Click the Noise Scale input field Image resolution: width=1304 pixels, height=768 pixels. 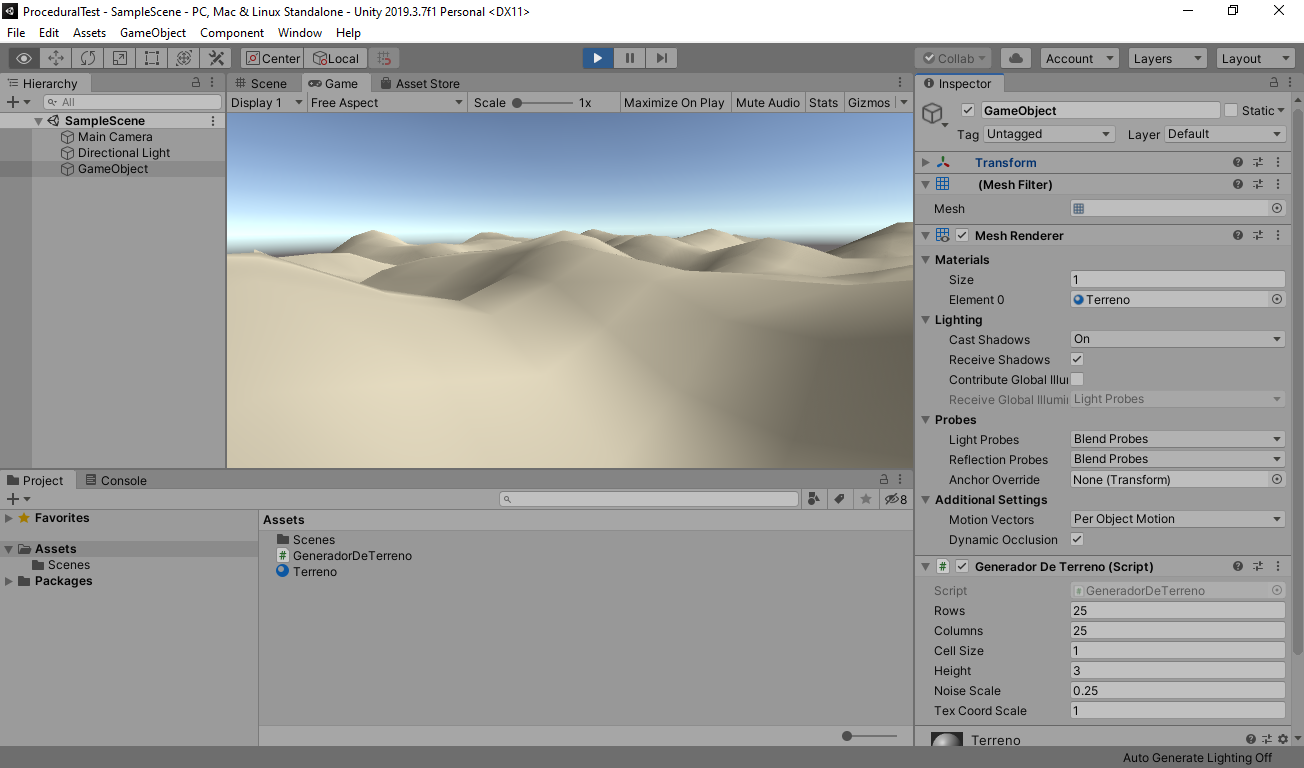[x=1177, y=691]
